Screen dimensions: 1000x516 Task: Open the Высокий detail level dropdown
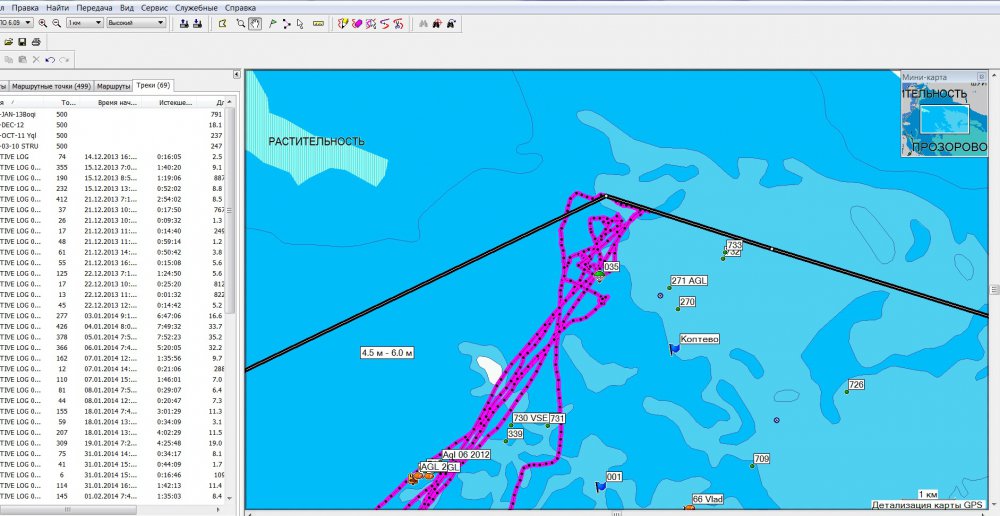pyautogui.click(x=135, y=23)
